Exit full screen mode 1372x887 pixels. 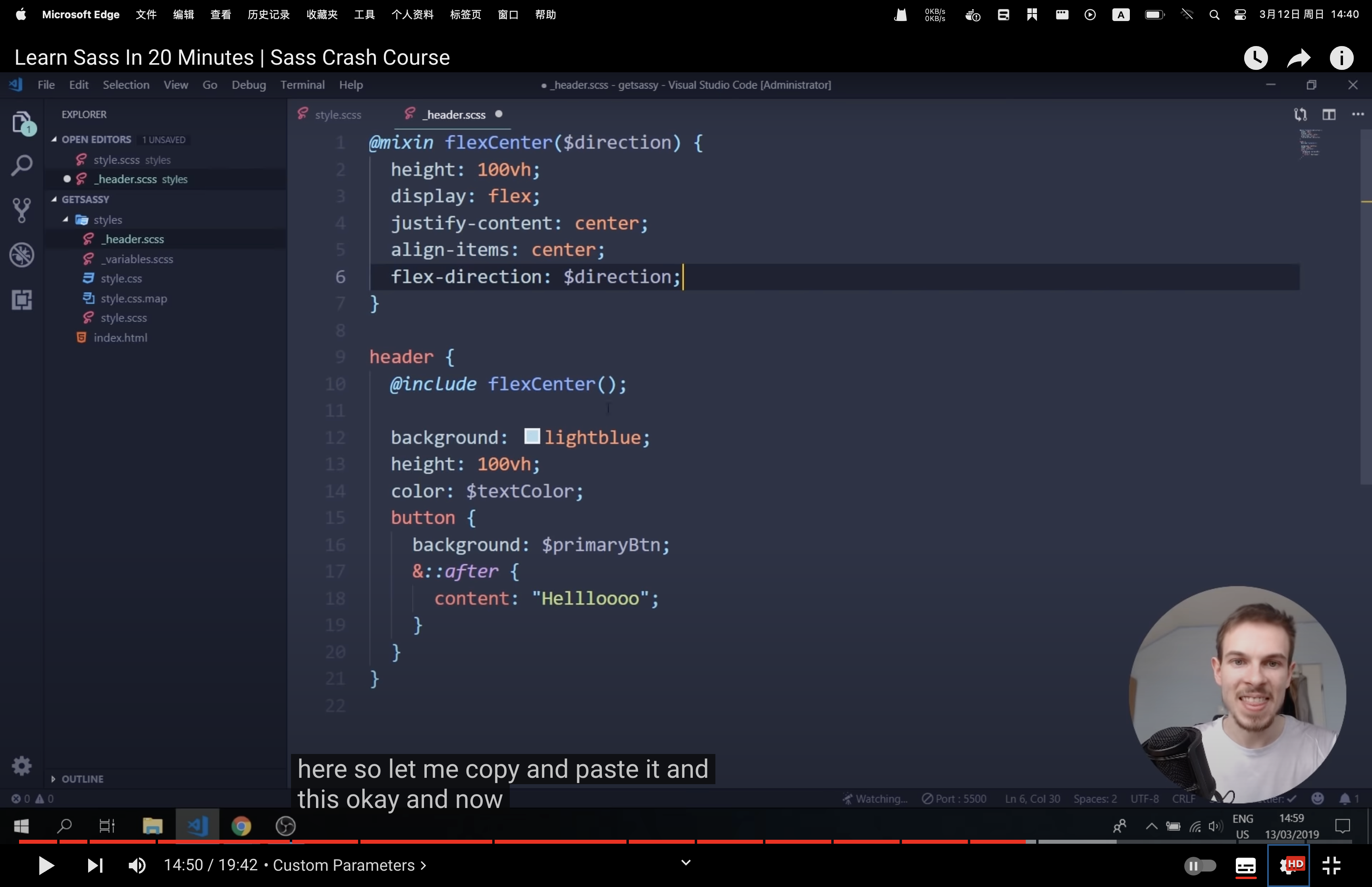pyautogui.click(x=1331, y=865)
